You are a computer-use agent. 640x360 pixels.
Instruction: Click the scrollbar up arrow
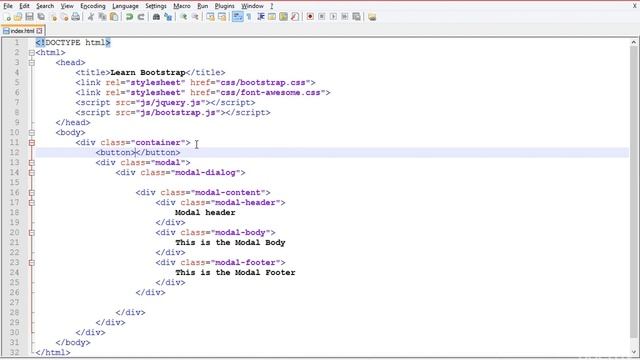coord(633,42)
